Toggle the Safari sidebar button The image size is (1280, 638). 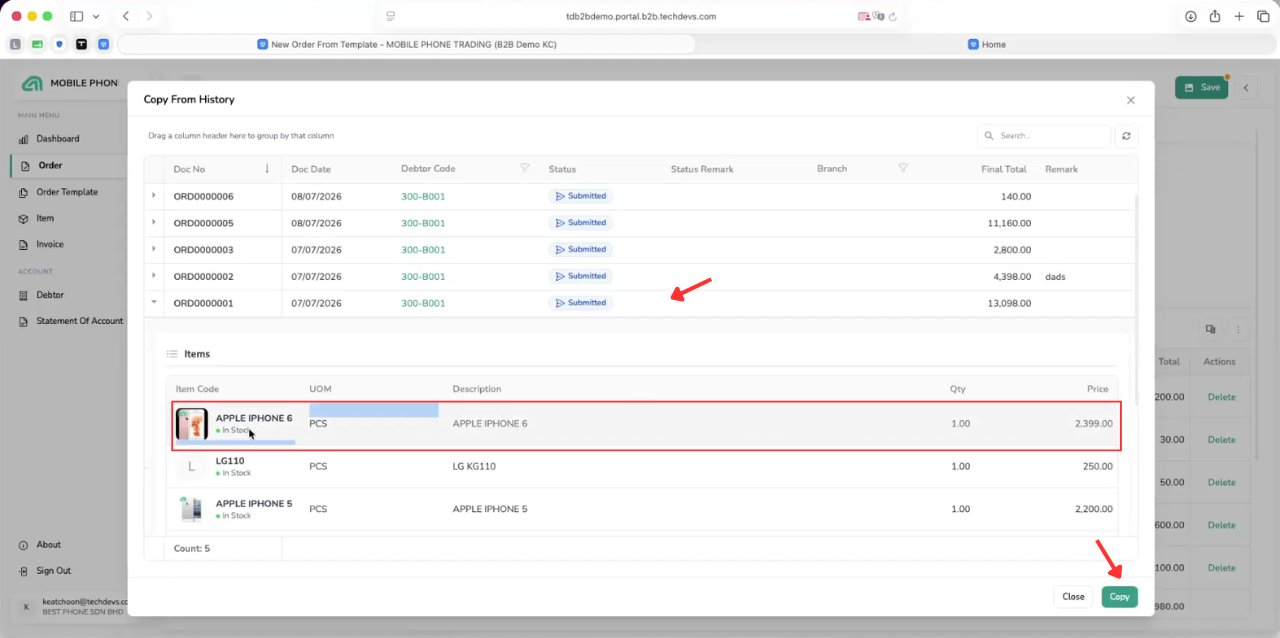tap(77, 16)
